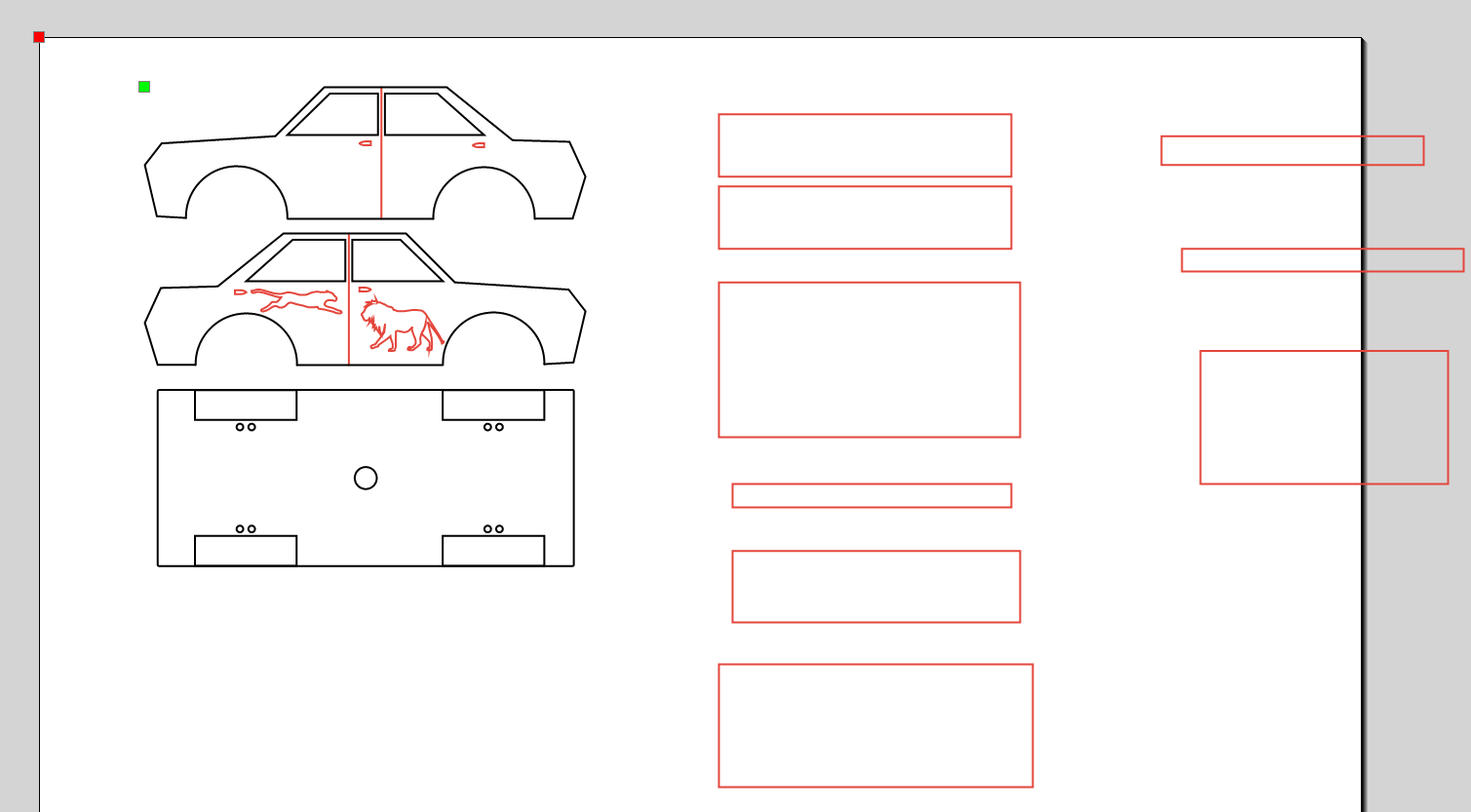
Task: Click the rear door handle of top car
Action: point(479,145)
